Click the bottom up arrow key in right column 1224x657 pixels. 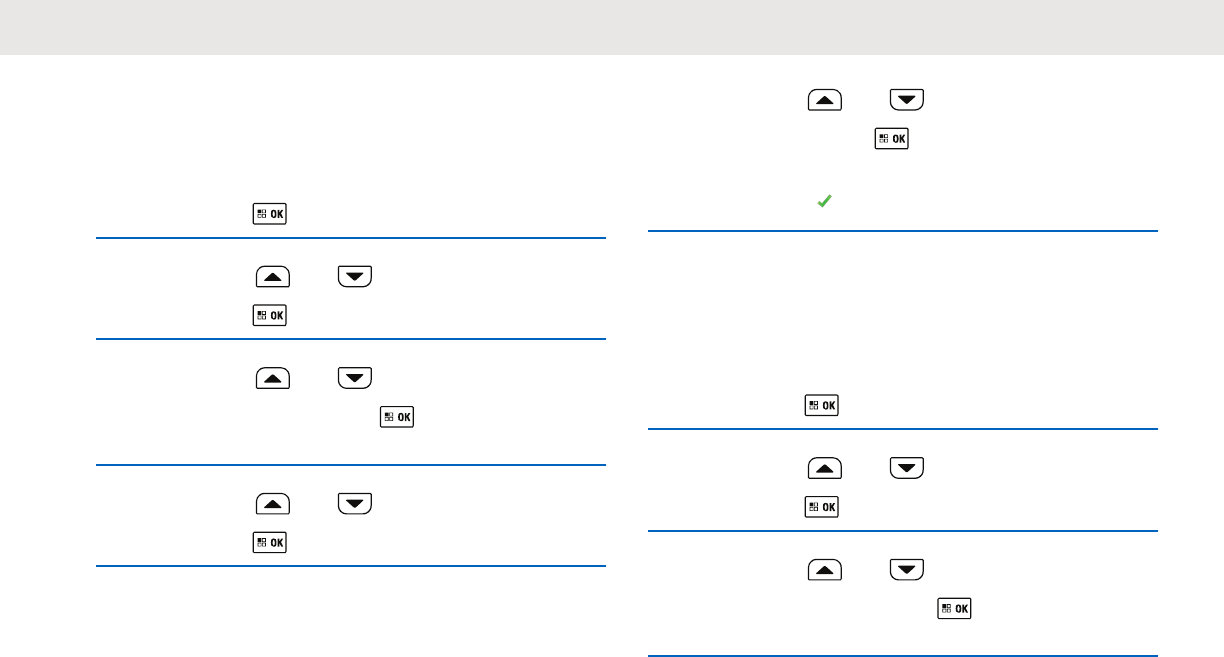tap(825, 570)
